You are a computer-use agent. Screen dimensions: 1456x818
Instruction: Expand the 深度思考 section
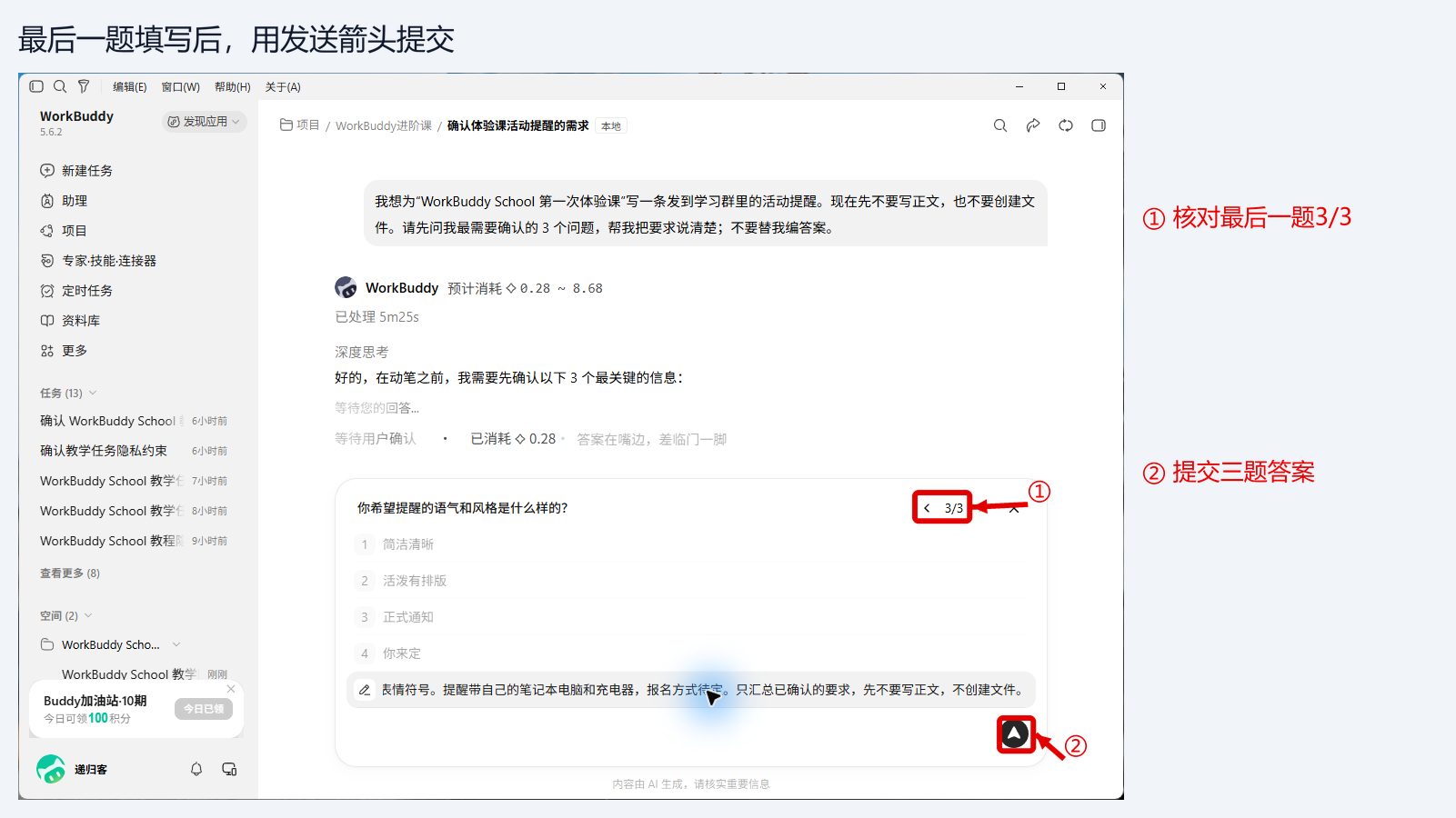[x=361, y=352]
